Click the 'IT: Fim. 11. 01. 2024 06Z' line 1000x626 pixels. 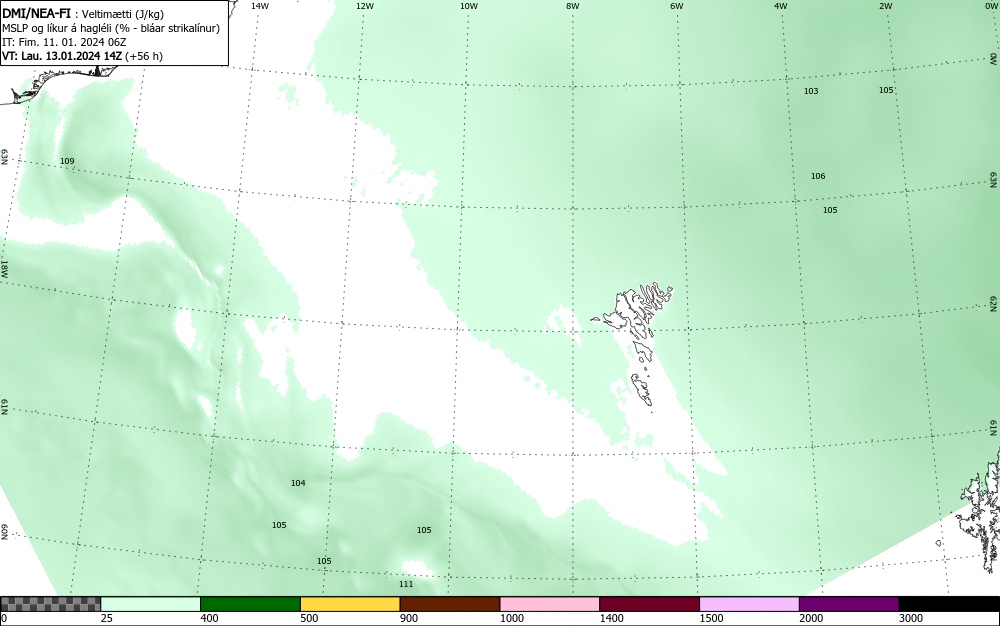tap(64, 42)
